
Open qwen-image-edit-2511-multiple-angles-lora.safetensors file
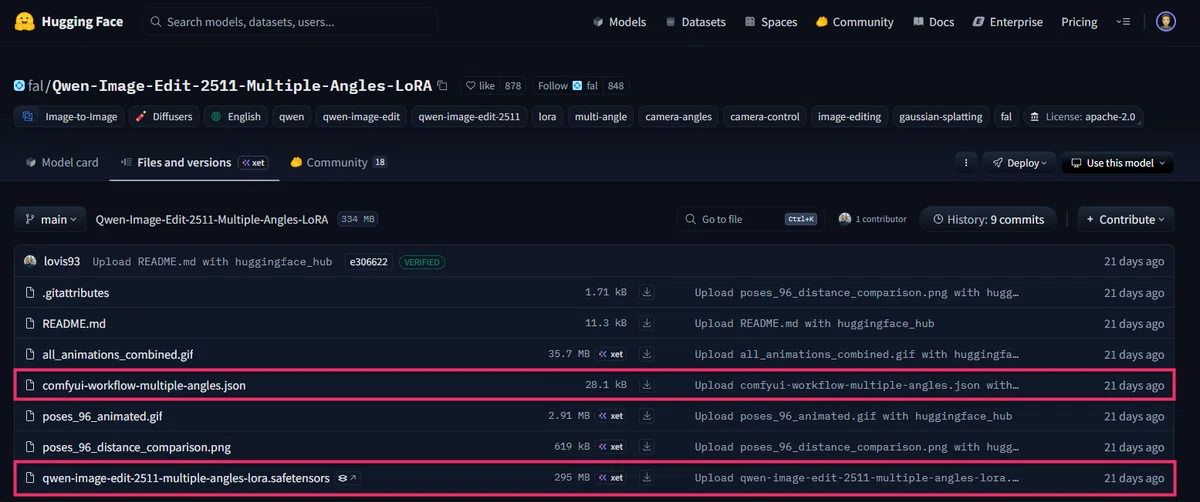pyautogui.click(x=186, y=478)
